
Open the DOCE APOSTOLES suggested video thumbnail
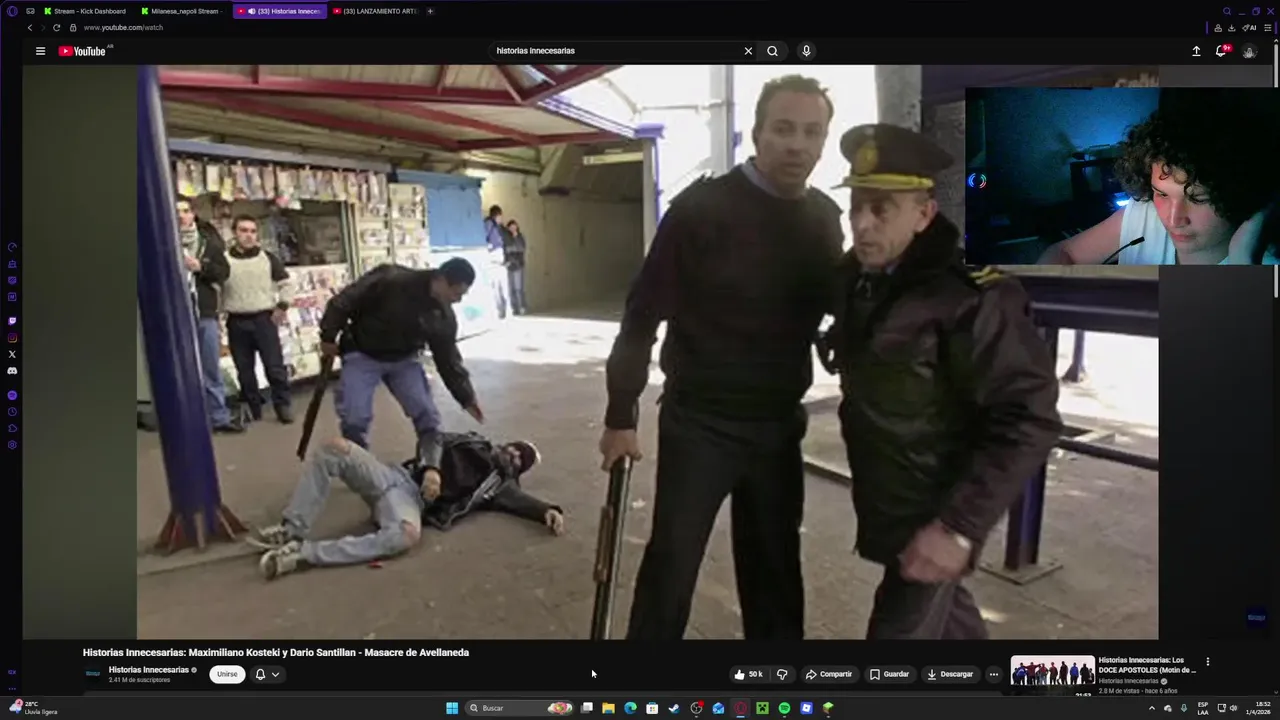coord(1052,675)
